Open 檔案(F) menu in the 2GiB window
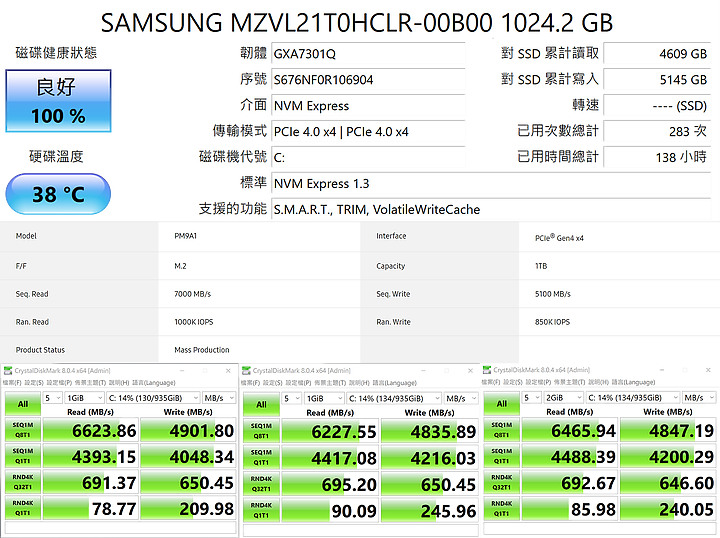 [x=491, y=382]
